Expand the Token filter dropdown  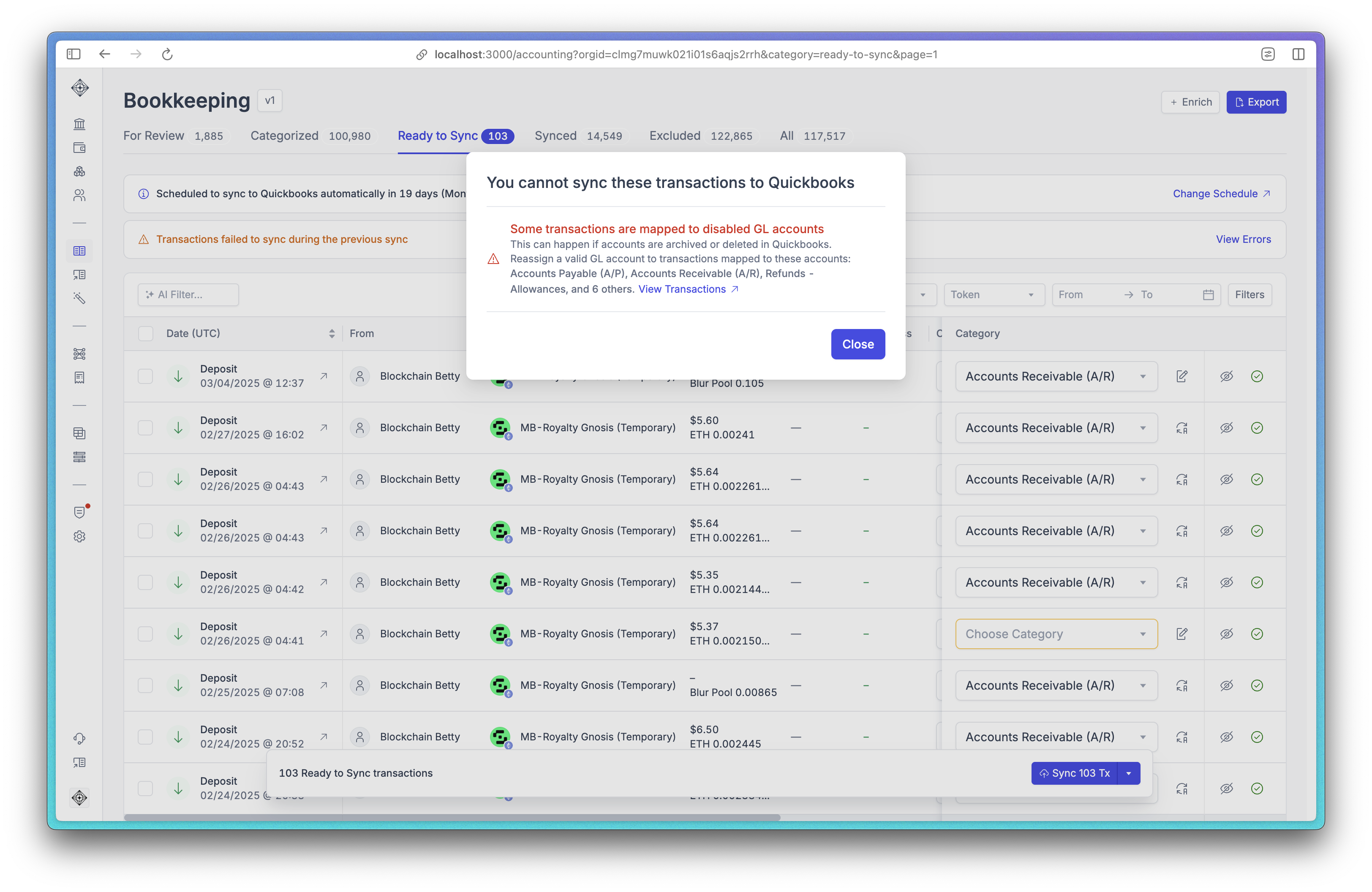click(993, 295)
